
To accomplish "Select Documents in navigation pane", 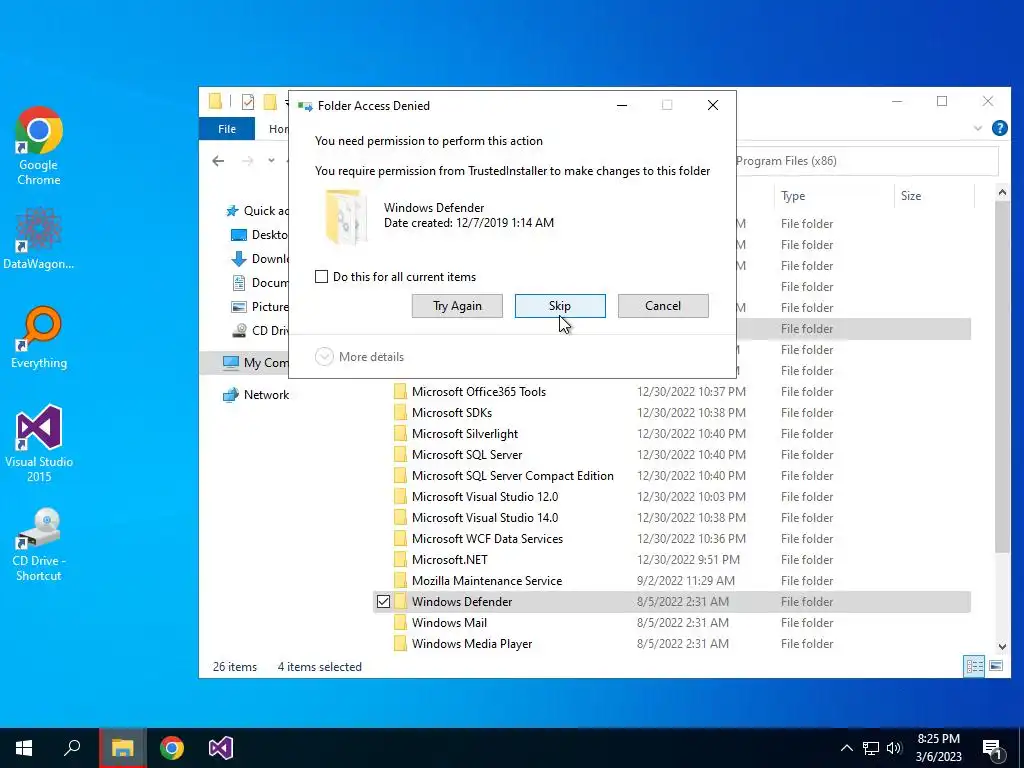I will coord(259,282).
